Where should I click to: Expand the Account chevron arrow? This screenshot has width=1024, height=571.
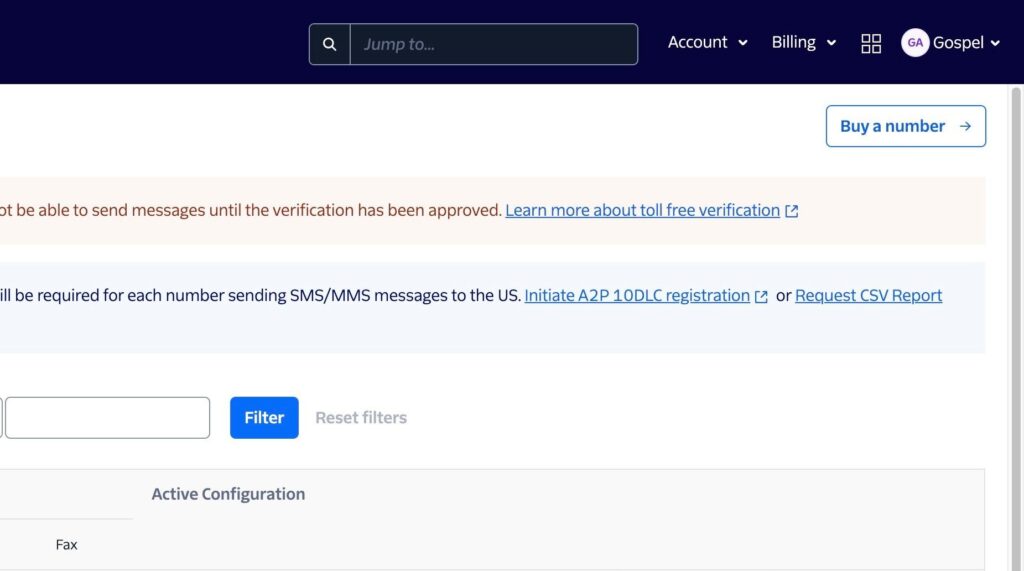(x=743, y=43)
